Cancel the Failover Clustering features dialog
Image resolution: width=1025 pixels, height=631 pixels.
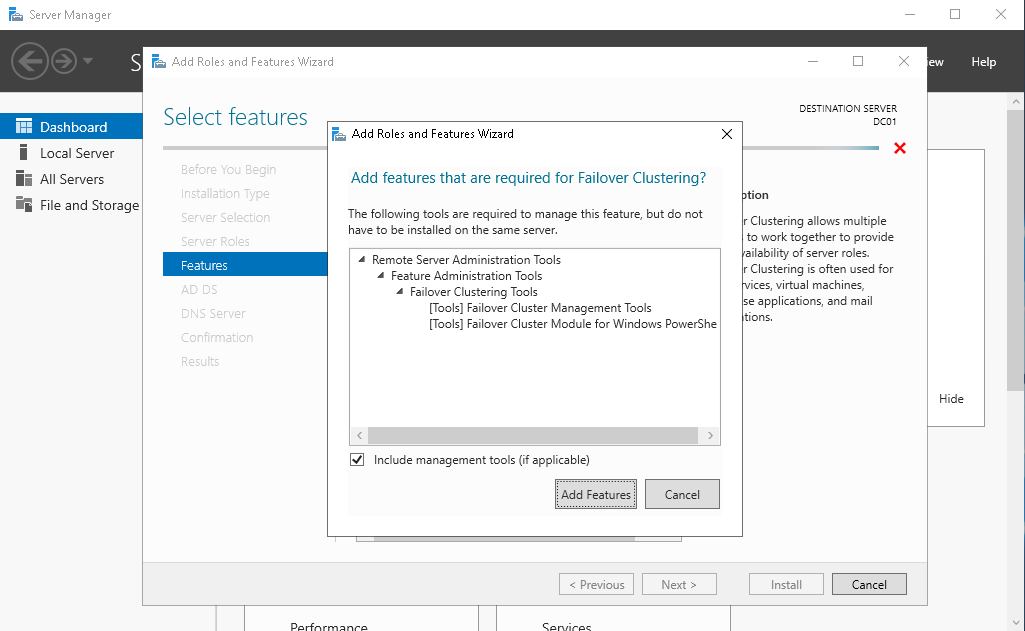click(x=682, y=494)
